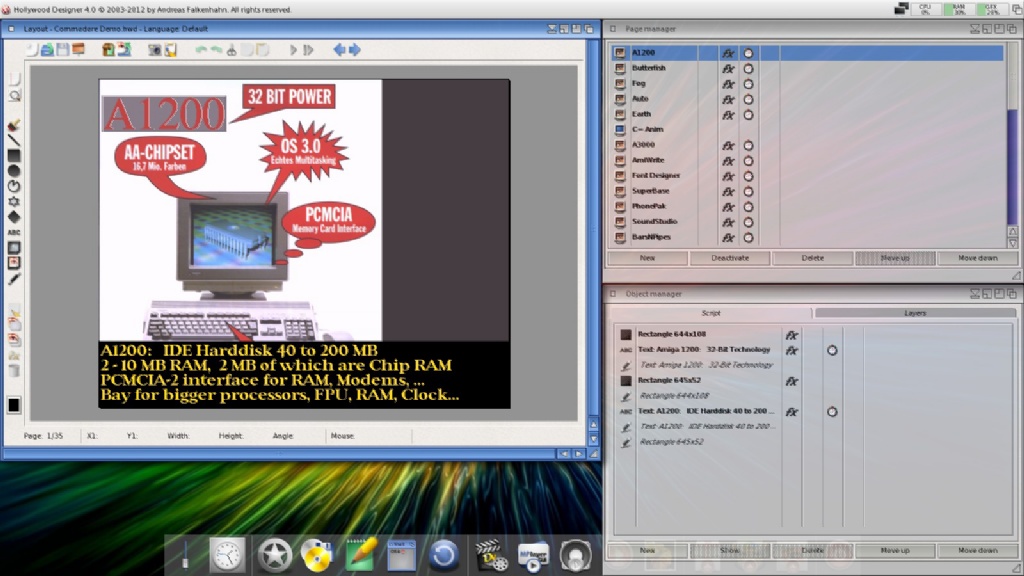Click Move down button in Page manager
Image resolution: width=1024 pixels, height=576 pixels.
(977, 258)
